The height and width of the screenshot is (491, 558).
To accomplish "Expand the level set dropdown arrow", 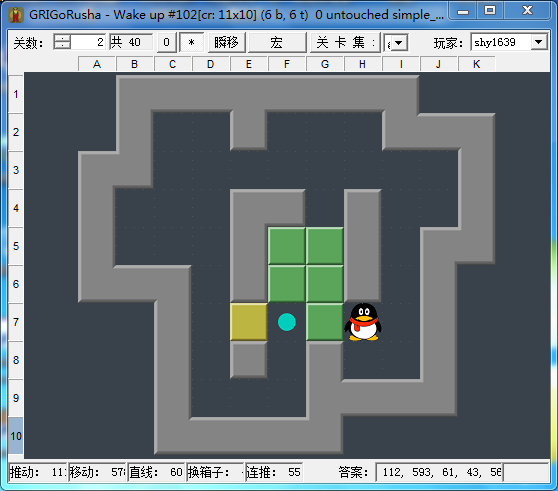I will (399, 43).
